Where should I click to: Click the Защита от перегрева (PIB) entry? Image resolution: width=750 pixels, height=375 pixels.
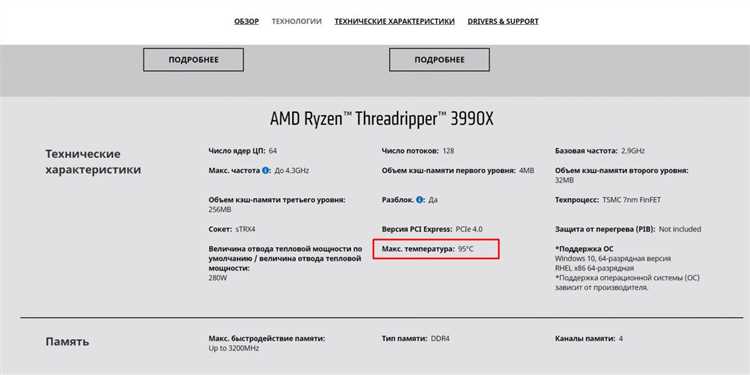point(628,229)
